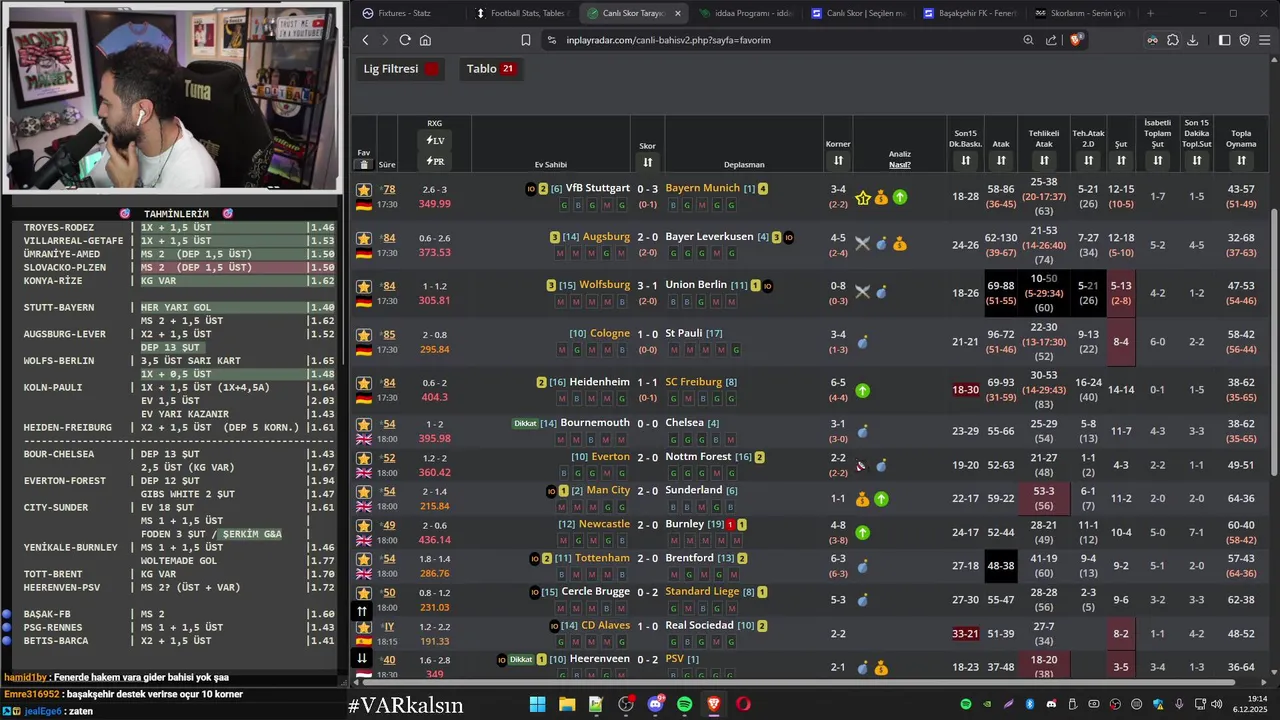Click bomb icon in Cologne row
1280x720 pixels.
(862, 342)
